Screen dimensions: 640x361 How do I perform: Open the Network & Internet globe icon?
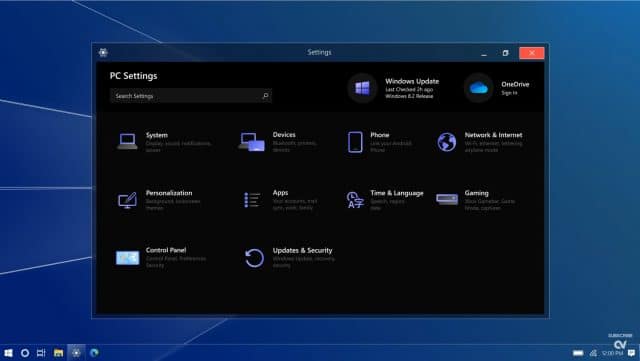click(x=447, y=142)
